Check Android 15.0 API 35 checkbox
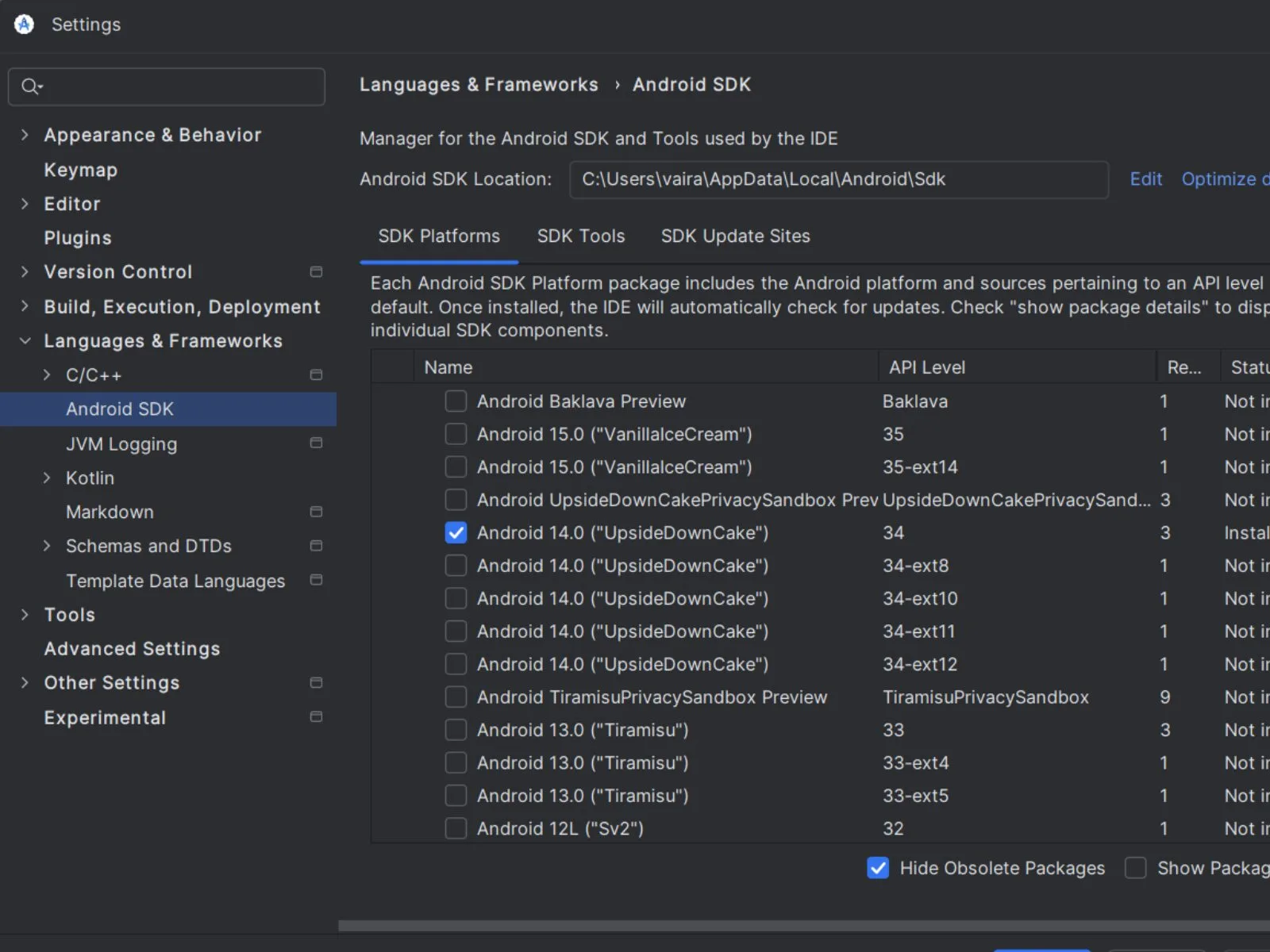The image size is (1270, 952). pos(456,434)
